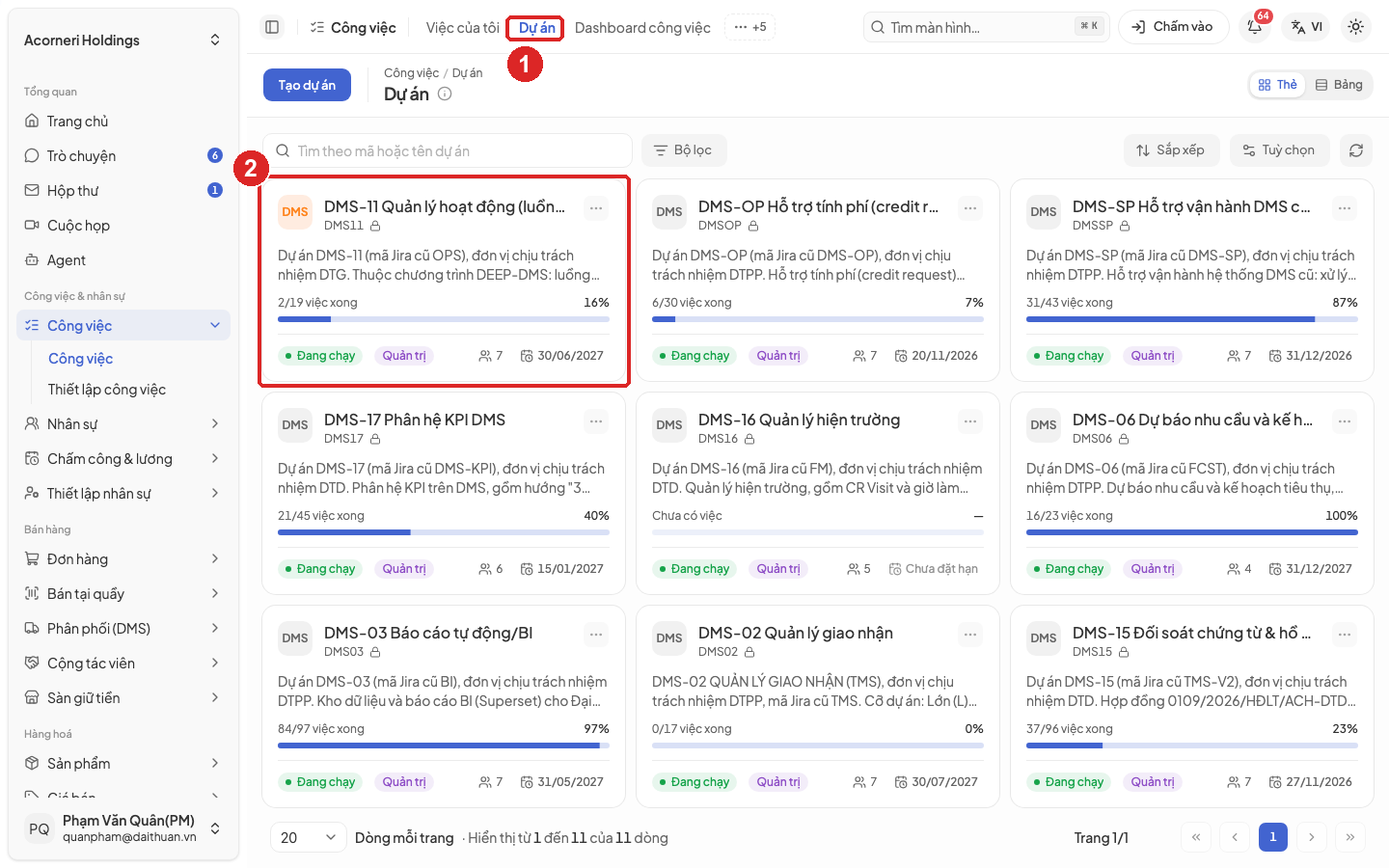Open more options on DMS-16 card
The width and height of the screenshot is (1389, 868).
[x=970, y=421]
